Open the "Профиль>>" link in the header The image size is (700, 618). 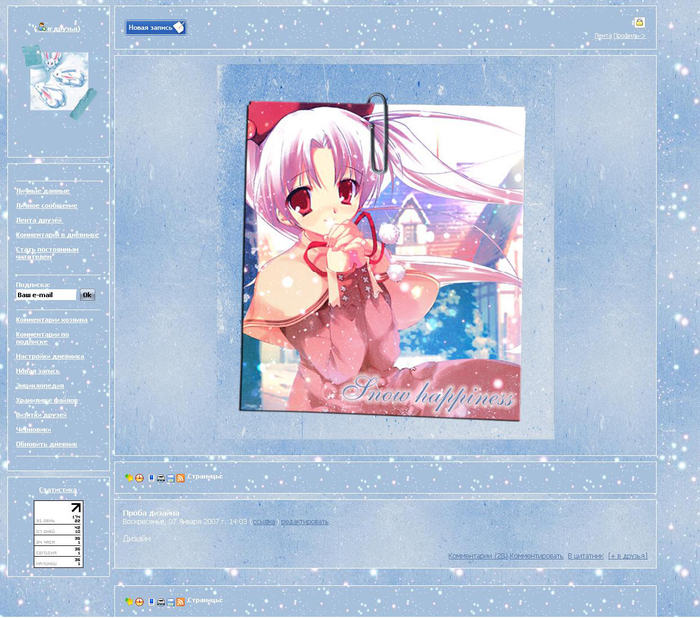[x=629, y=36]
